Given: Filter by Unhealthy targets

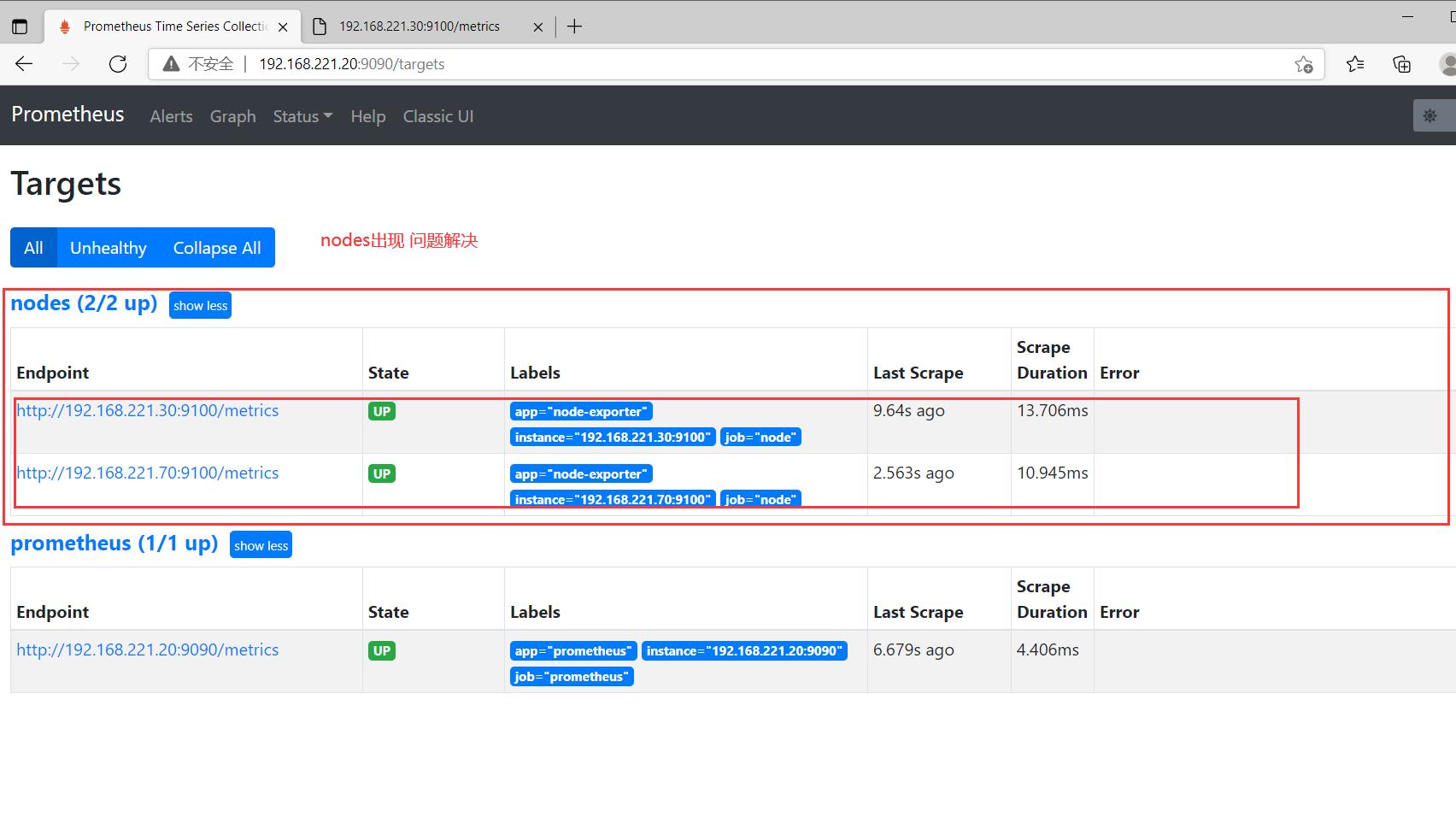Looking at the screenshot, I should (109, 248).
